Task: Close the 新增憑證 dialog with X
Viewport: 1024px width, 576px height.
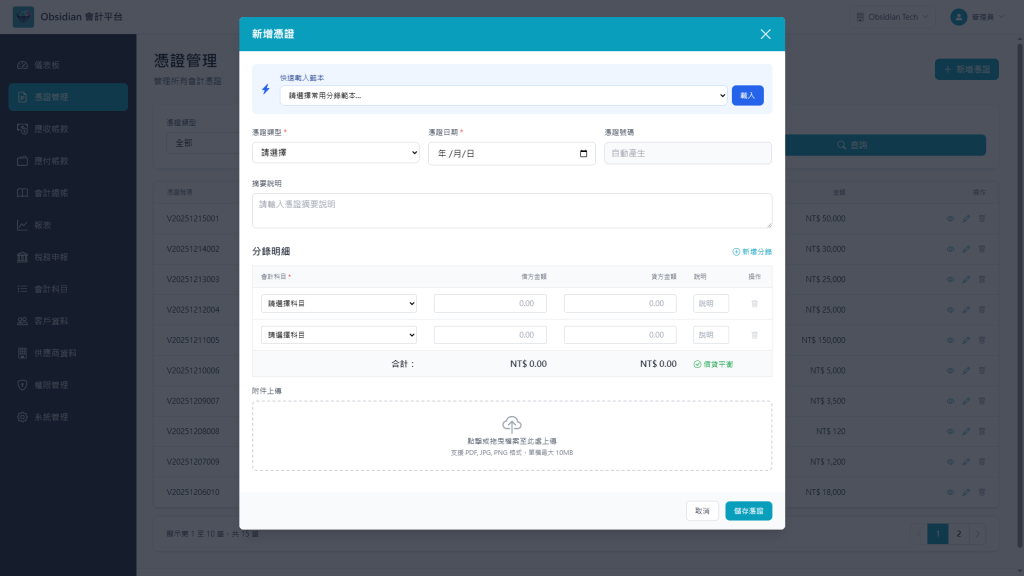Action: pyautogui.click(x=765, y=34)
